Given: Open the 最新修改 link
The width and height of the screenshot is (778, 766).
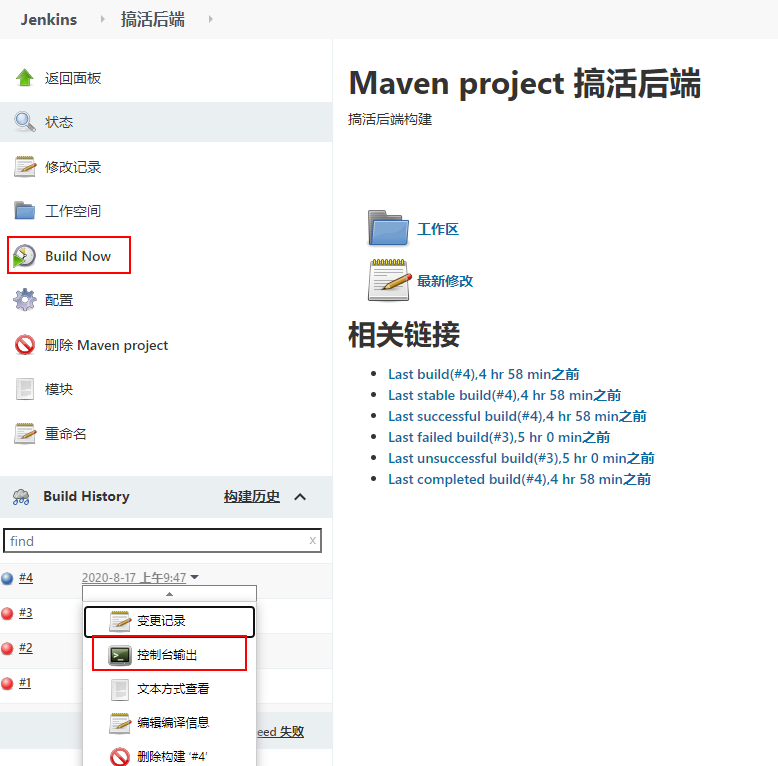Looking at the screenshot, I should point(445,281).
